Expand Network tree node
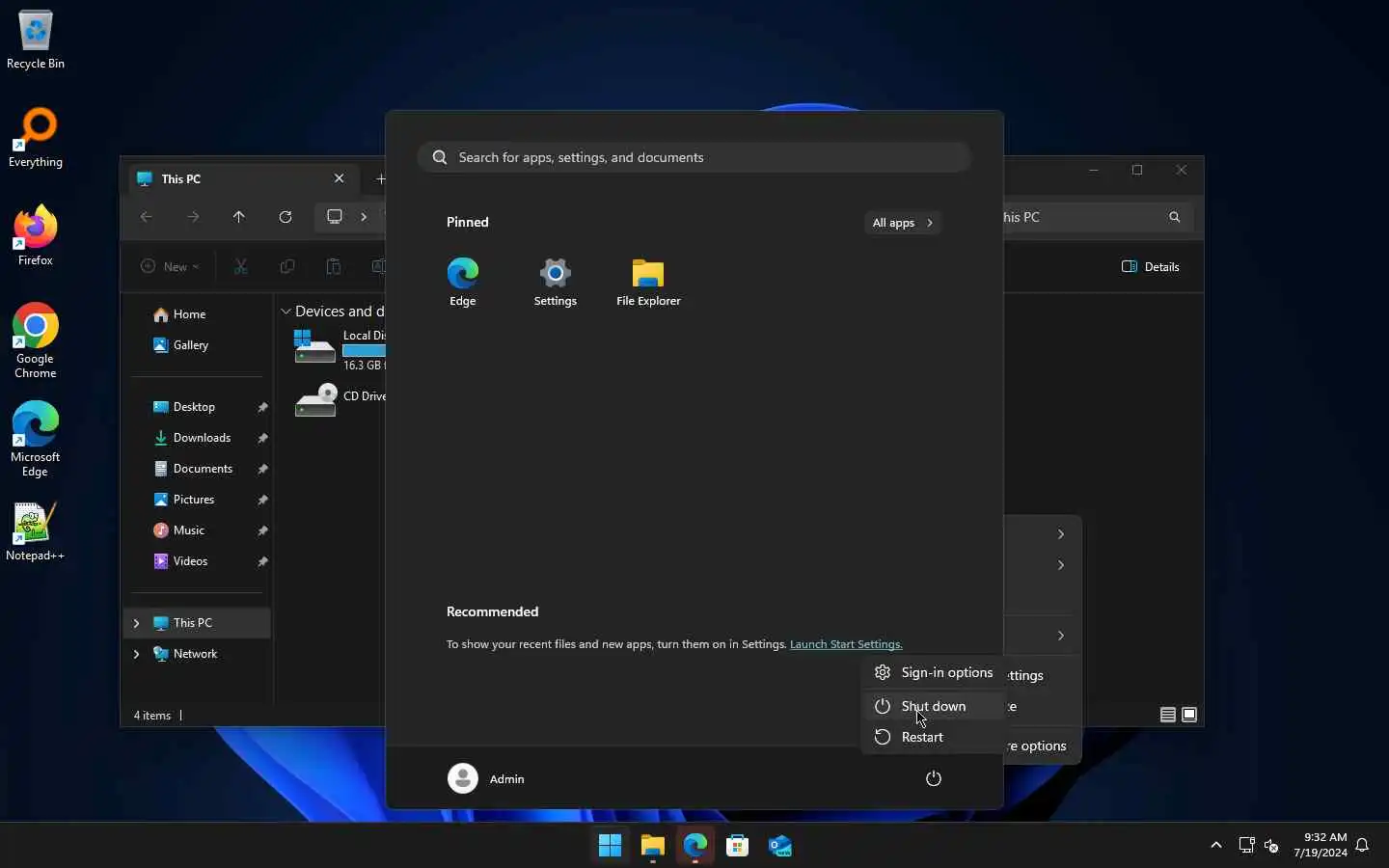 [136, 654]
